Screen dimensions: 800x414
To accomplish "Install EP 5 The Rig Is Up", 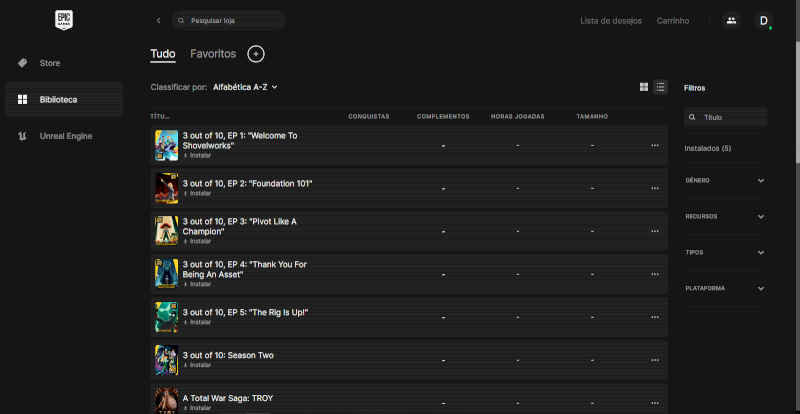I will pyautogui.click(x=197, y=322).
